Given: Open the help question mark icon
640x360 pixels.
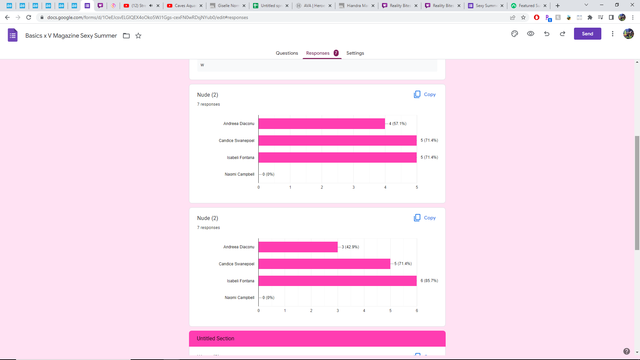Looking at the screenshot, I should tap(627, 351).
